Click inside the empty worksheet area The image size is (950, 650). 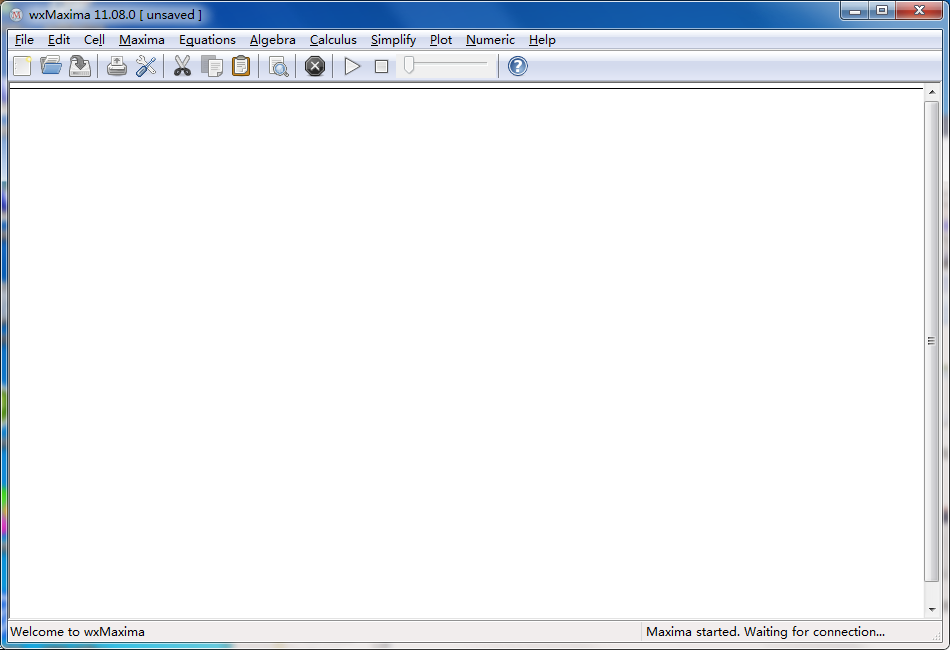pyautogui.click(x=465, y=350)
